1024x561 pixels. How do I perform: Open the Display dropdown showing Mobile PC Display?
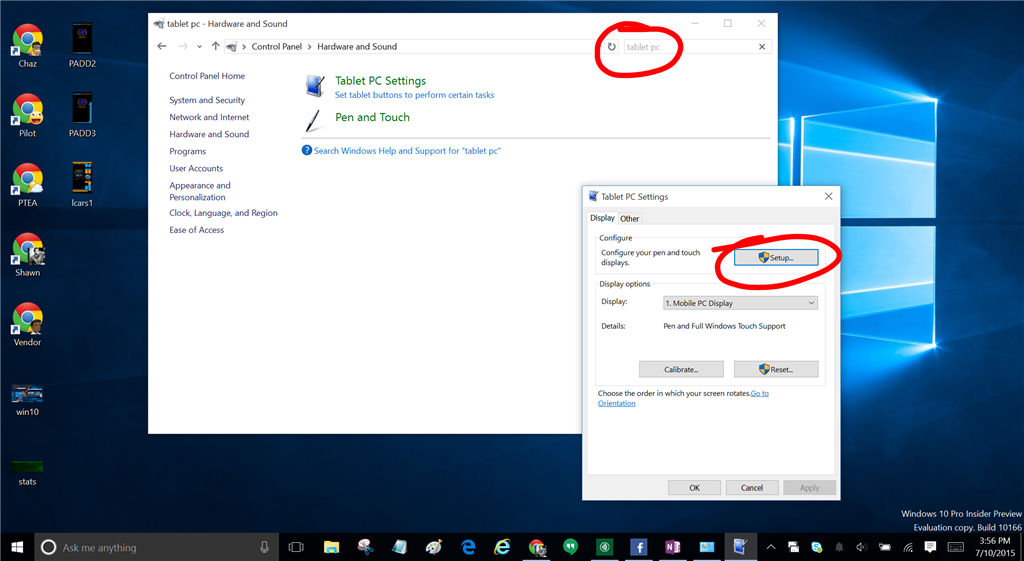pyautogui.click(x=740, y=303)
